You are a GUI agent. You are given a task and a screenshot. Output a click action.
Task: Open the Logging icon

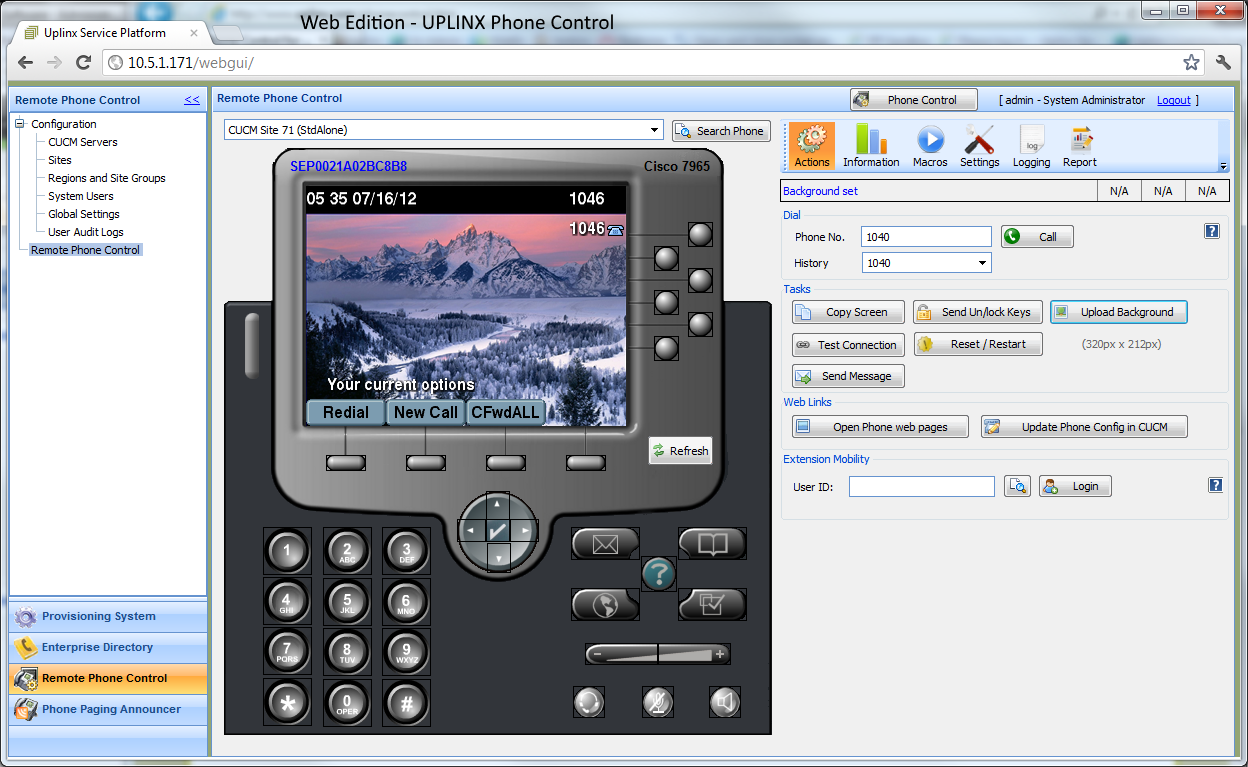(x=1031, y=145)
